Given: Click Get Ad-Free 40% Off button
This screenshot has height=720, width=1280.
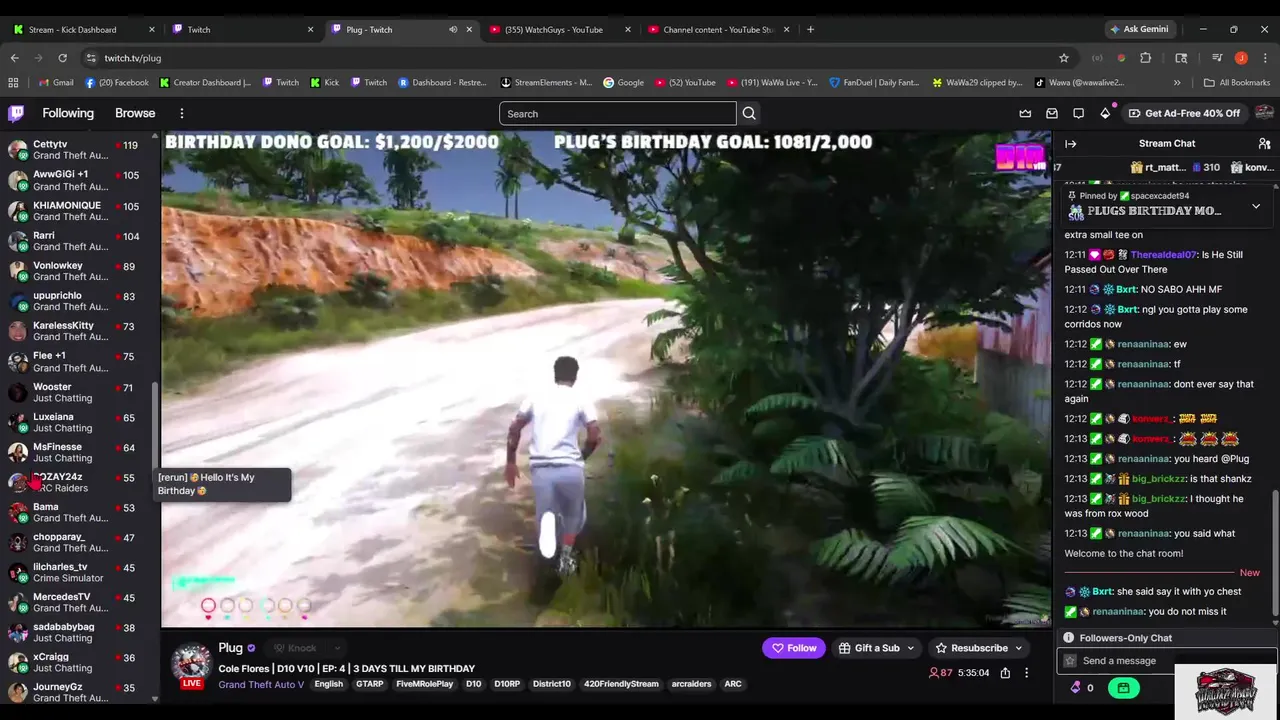Looking at the screenshot, I should coord(1183,113).
